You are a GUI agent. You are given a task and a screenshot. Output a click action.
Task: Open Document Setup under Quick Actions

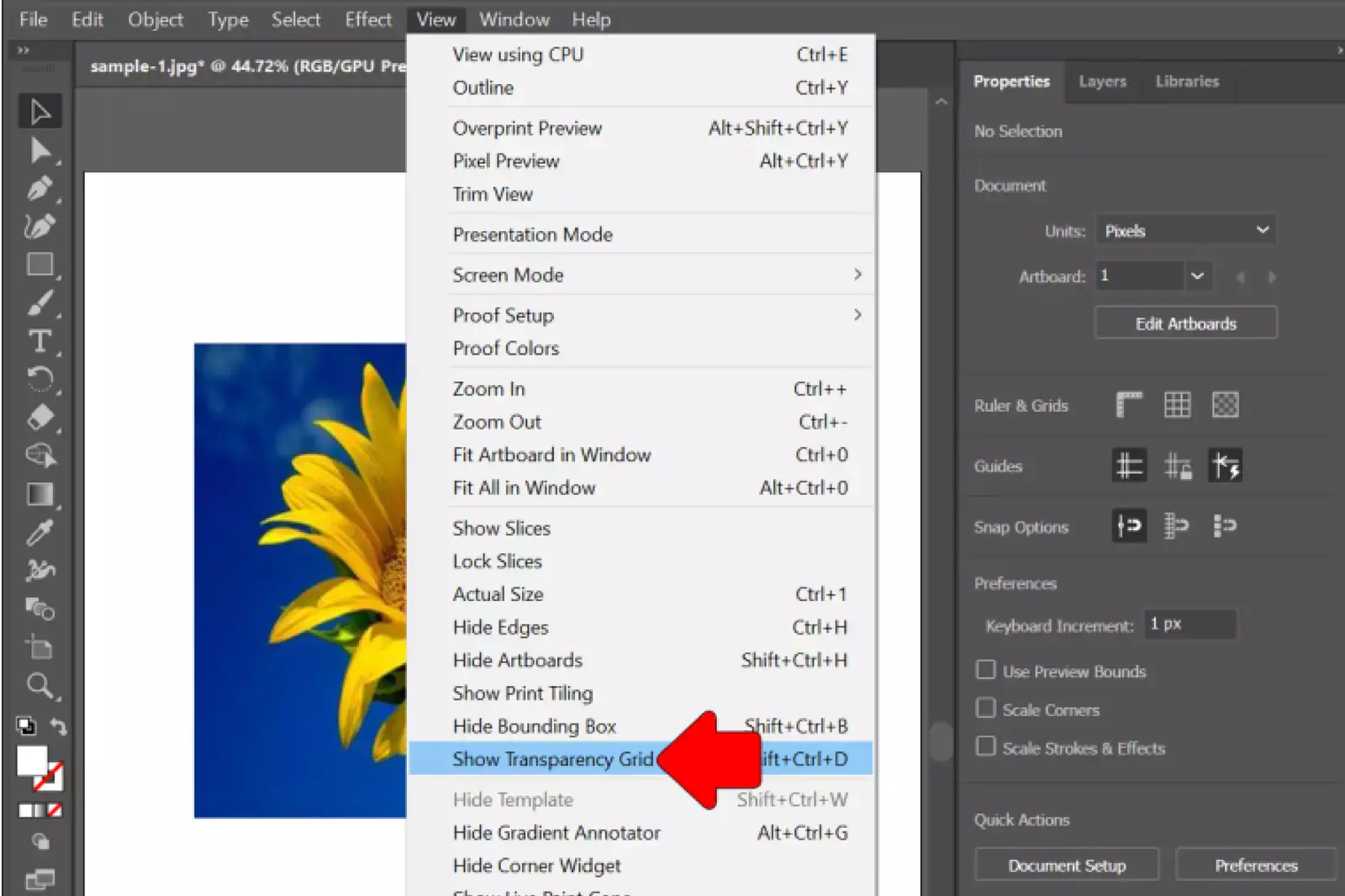1067,865
